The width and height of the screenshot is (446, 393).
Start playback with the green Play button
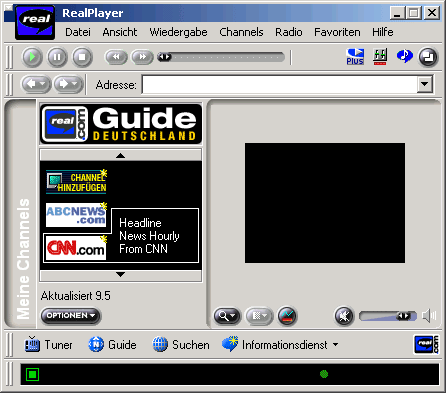pos(32,57)
